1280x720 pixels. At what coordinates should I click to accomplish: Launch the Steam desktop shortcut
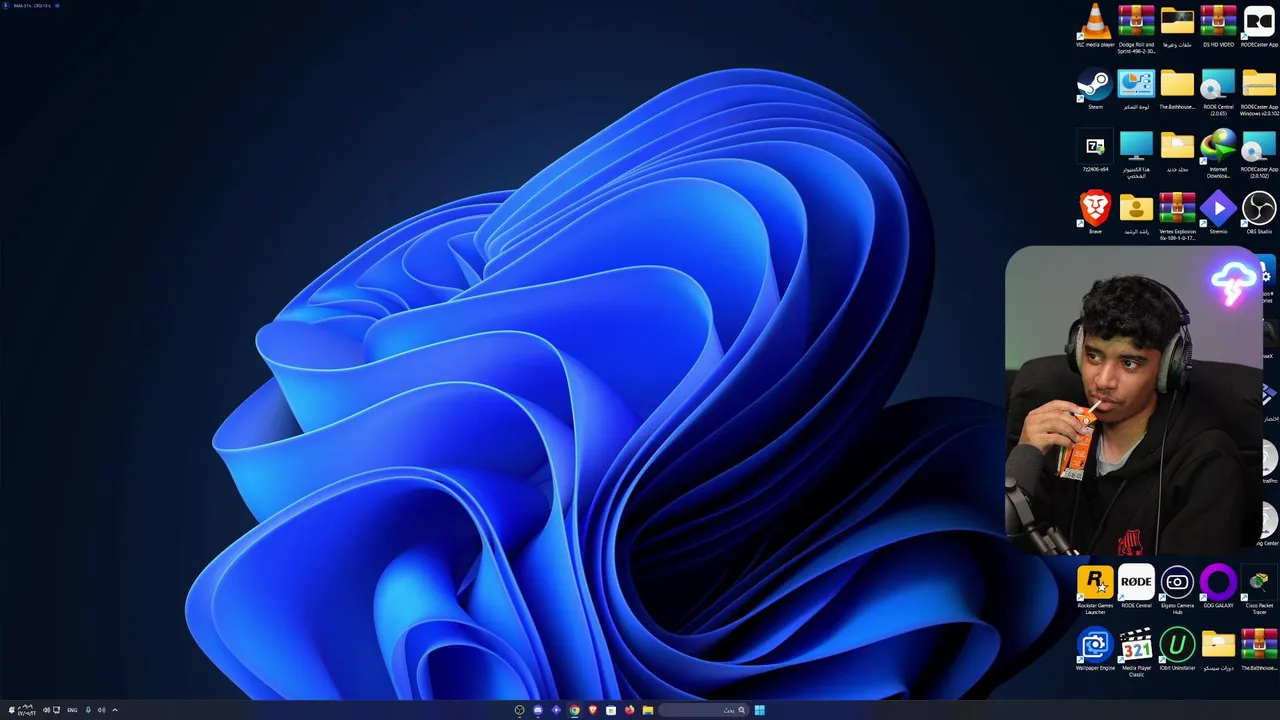(1095, 89)
